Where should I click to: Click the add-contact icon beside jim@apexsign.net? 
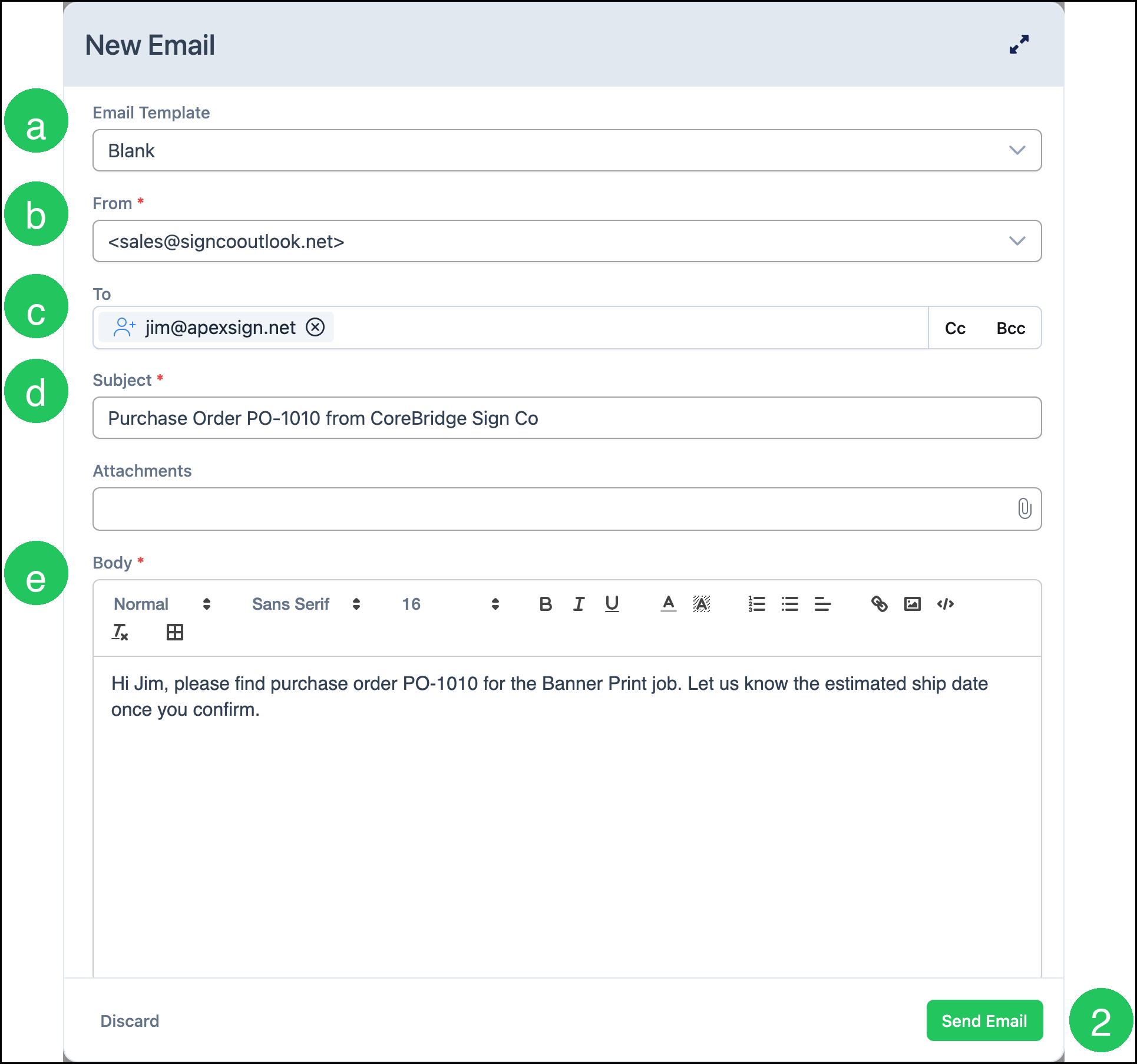pos(124,327)
